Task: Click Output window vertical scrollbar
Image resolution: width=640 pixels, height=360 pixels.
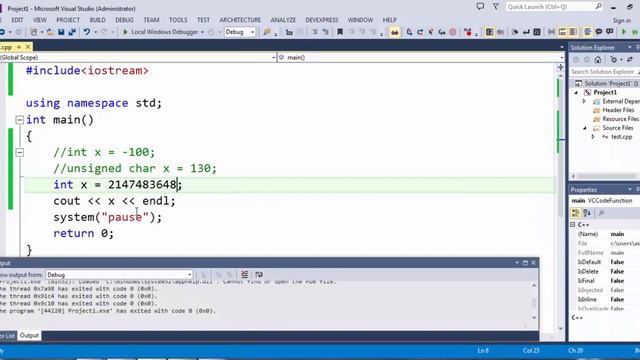Action: click(x=534, y=302)
